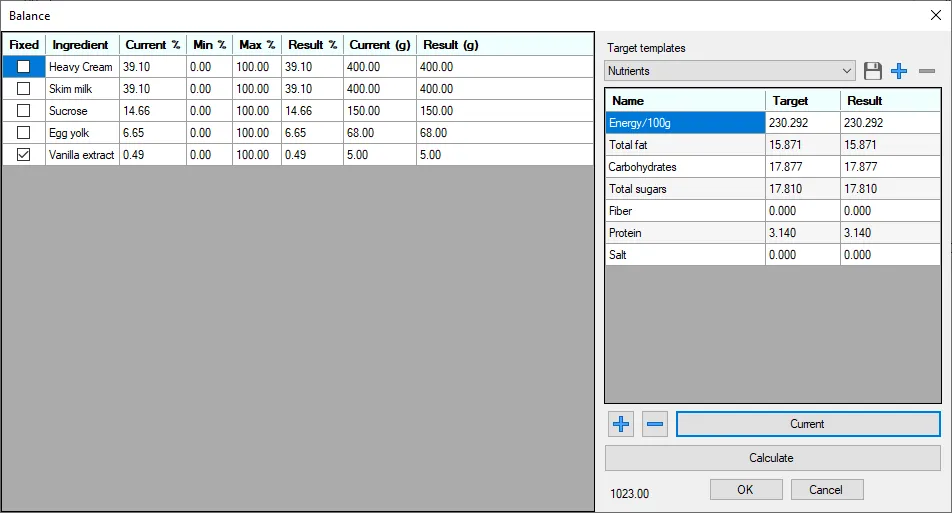Click Sucrose current percent 14.66

[152, 110]
